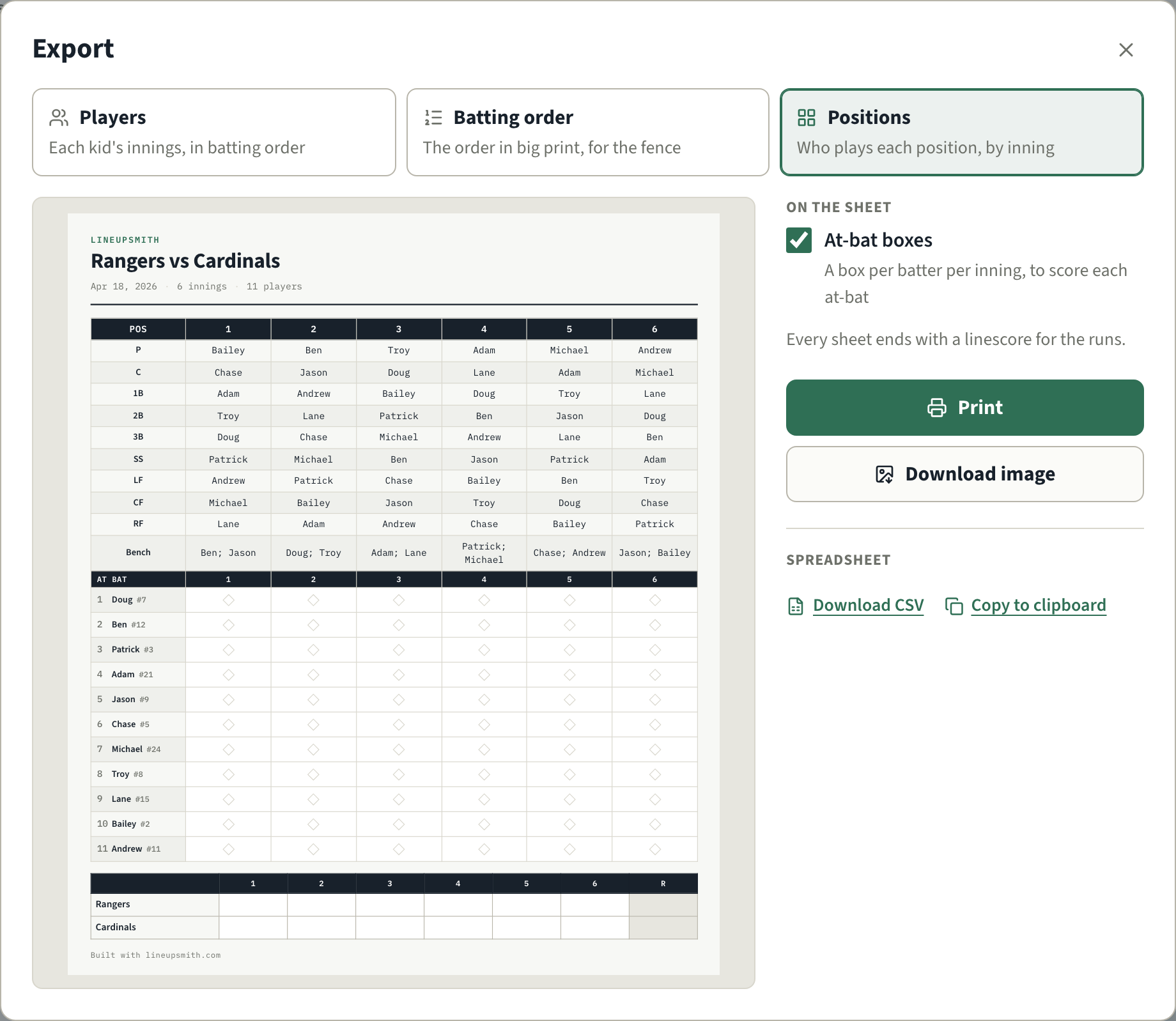Click Patrick's inning 3 at-bat diamond
The image size is (1176, 1021).
[399, 650]
